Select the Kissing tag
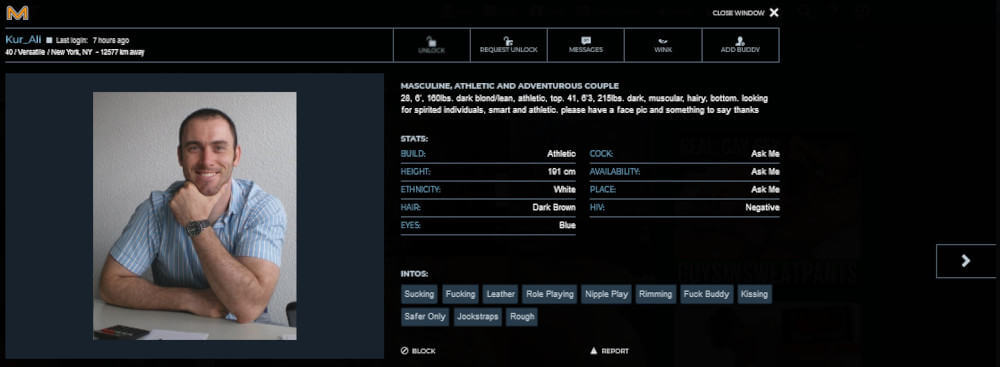The image size is (1000, 367). [754, 294]
